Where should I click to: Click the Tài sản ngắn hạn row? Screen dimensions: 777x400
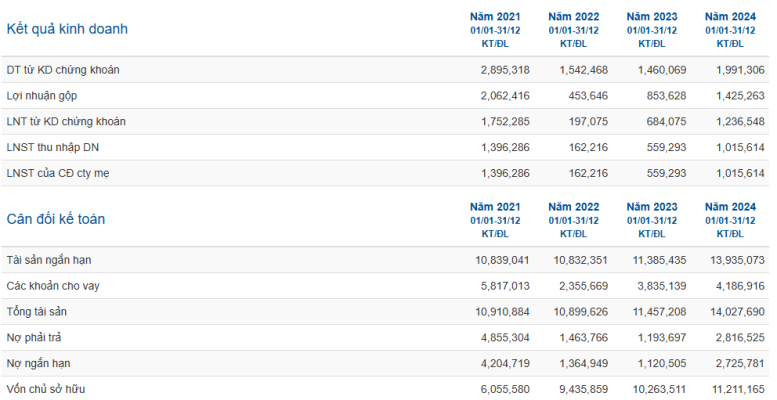coord(386,260)
